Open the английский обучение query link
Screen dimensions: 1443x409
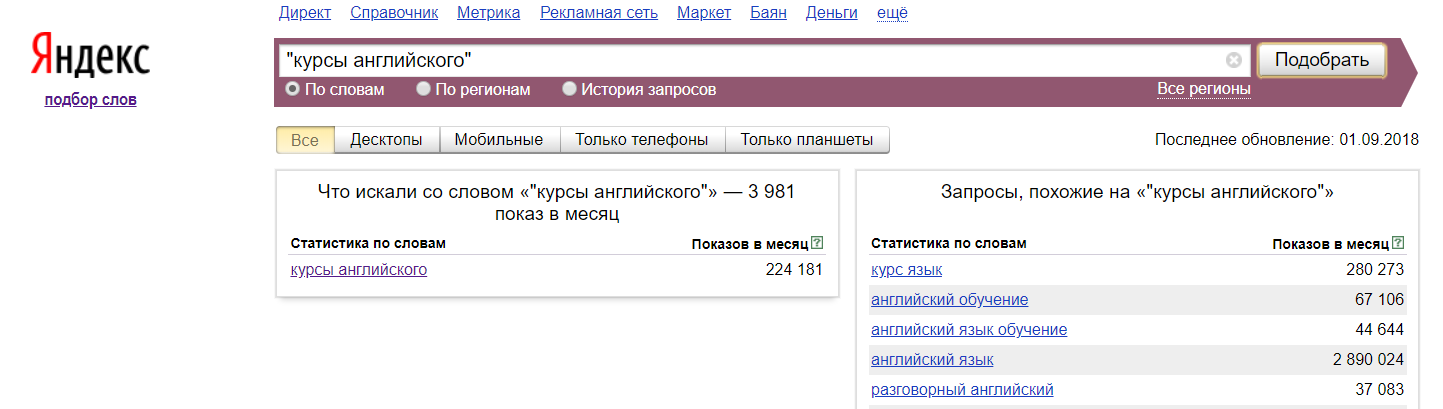[949, 300]
